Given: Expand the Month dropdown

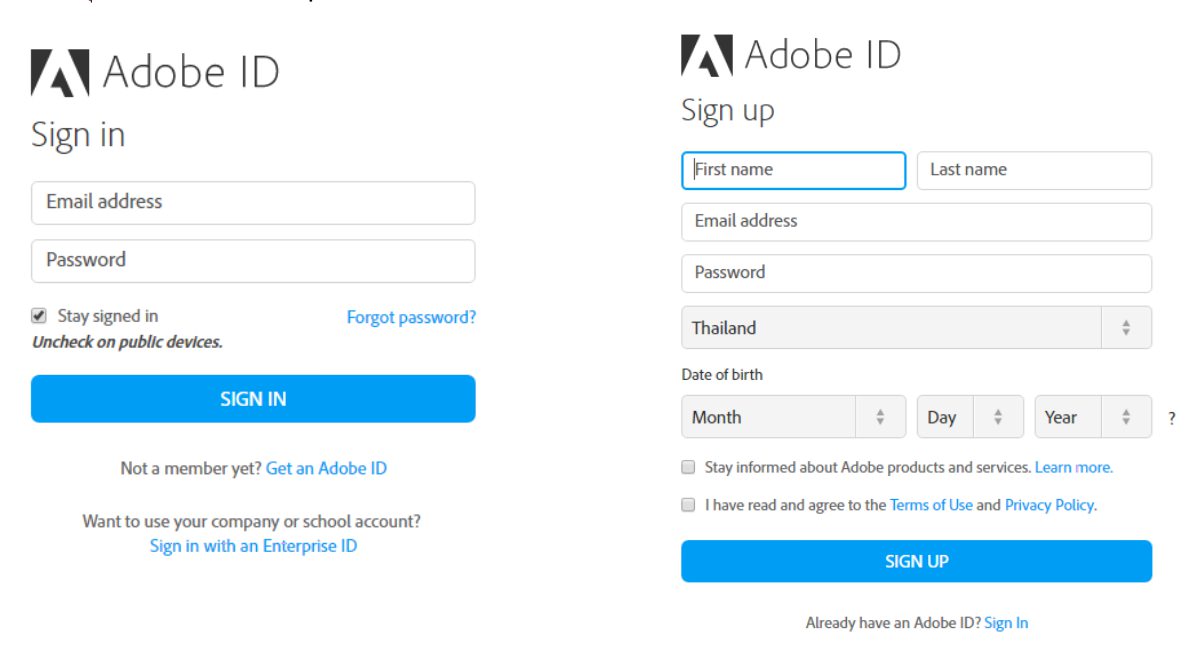Looking at the screenshot, I should pos(793,417).
